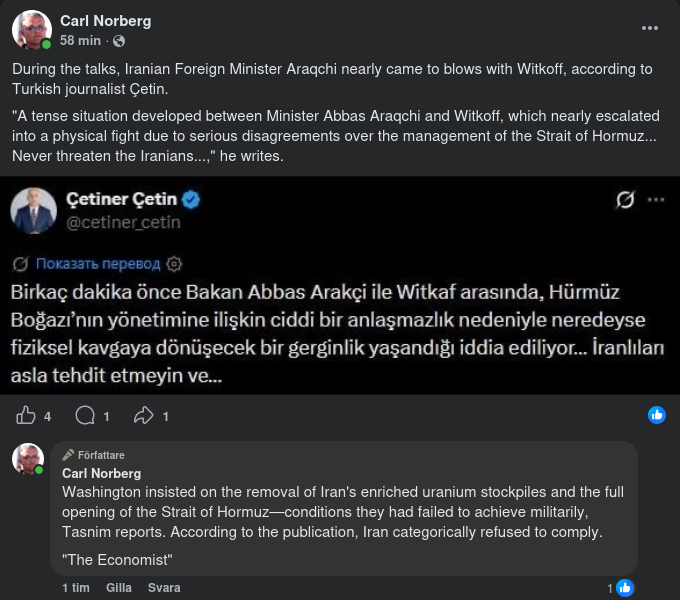Screen dimensions: 680x600
Task: Open comments via speech bubble icon
Action: [x=85, y=415]
